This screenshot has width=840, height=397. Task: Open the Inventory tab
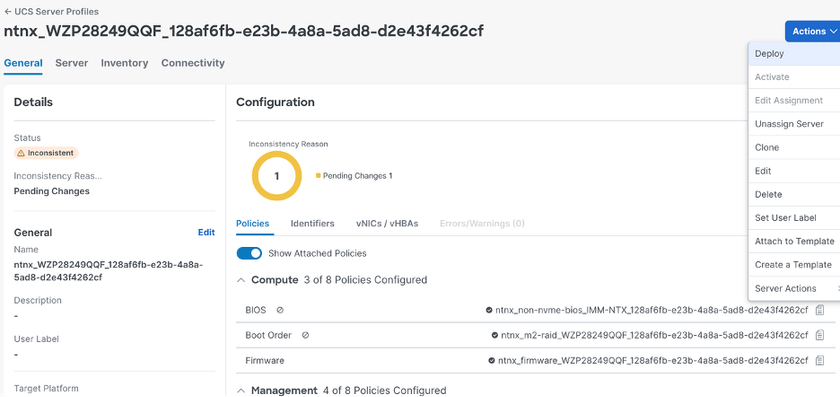coord(124,63)
